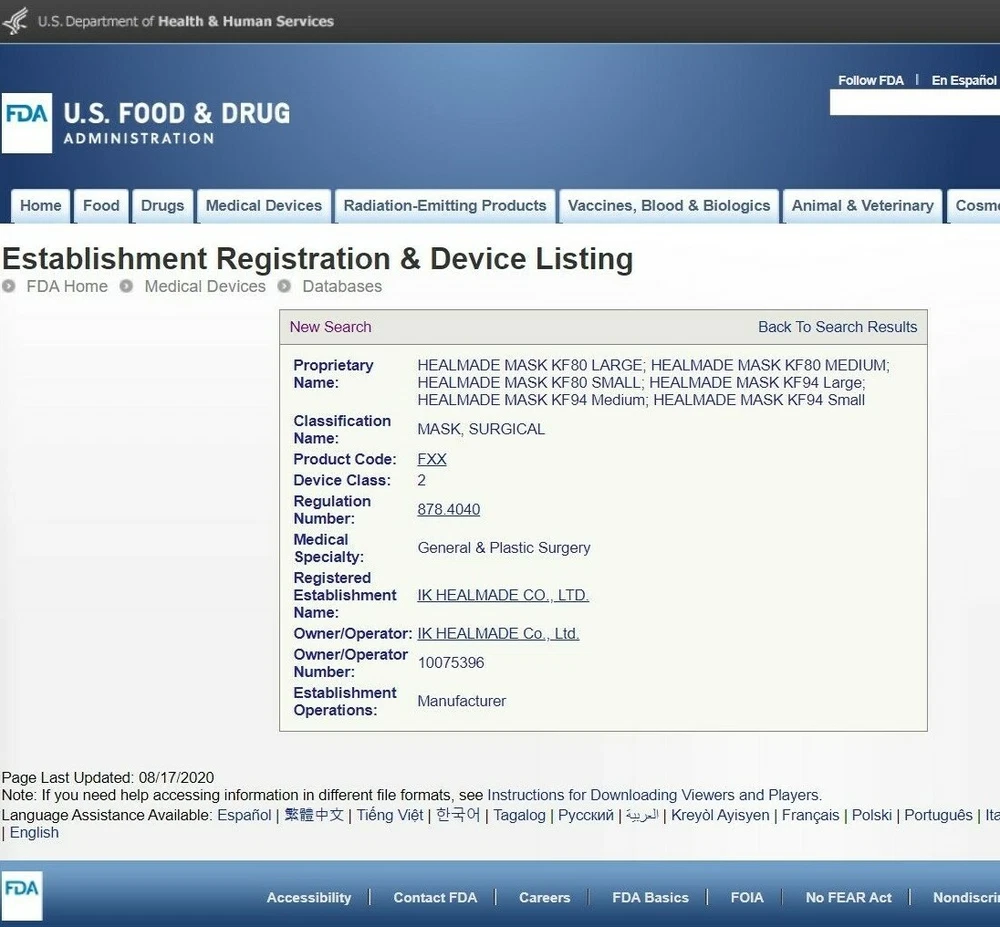Open product code FXX link

(x=431, y=459)
